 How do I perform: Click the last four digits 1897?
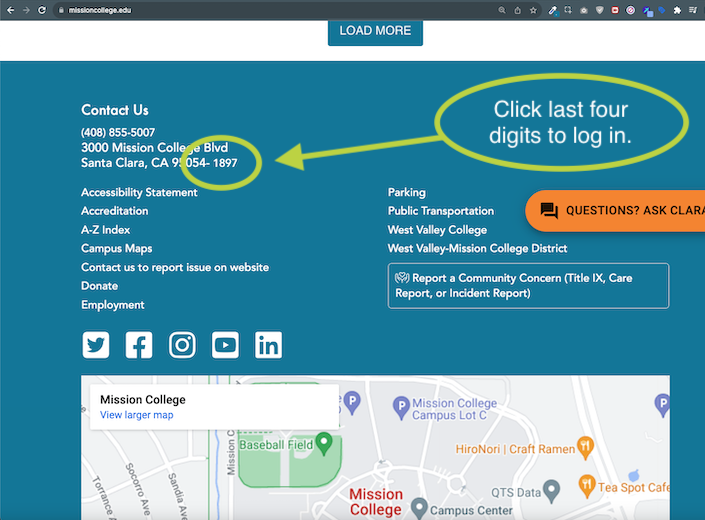[225, 163]
